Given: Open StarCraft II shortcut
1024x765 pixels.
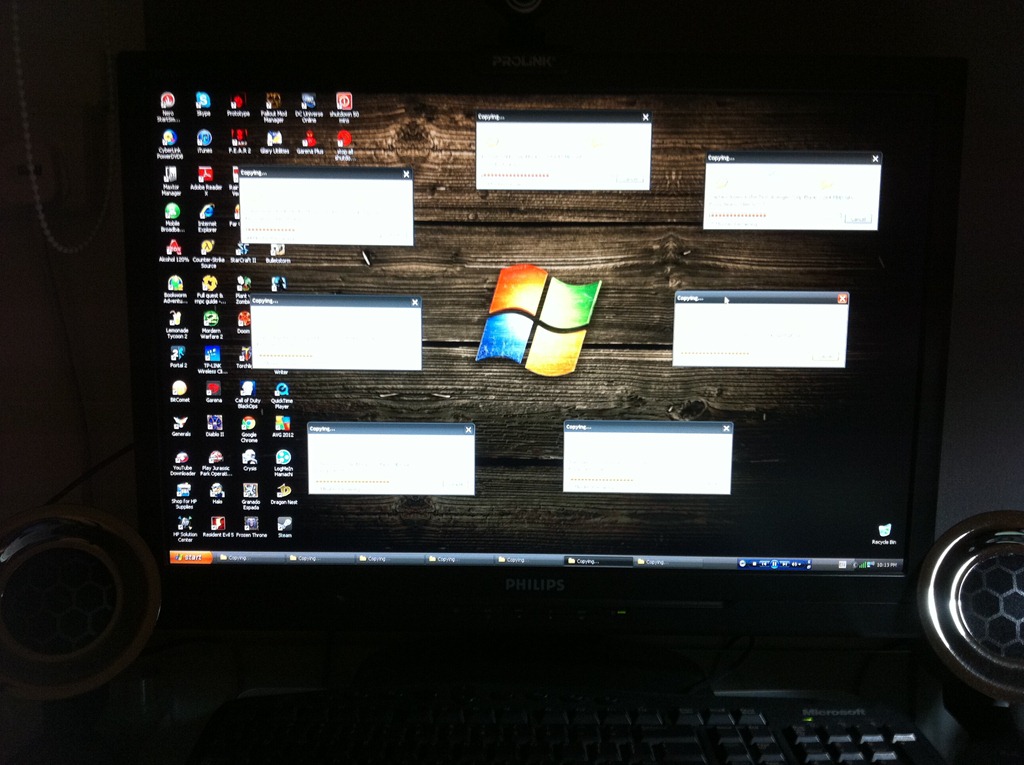Looking at the screenshot, I should (243, 252).
